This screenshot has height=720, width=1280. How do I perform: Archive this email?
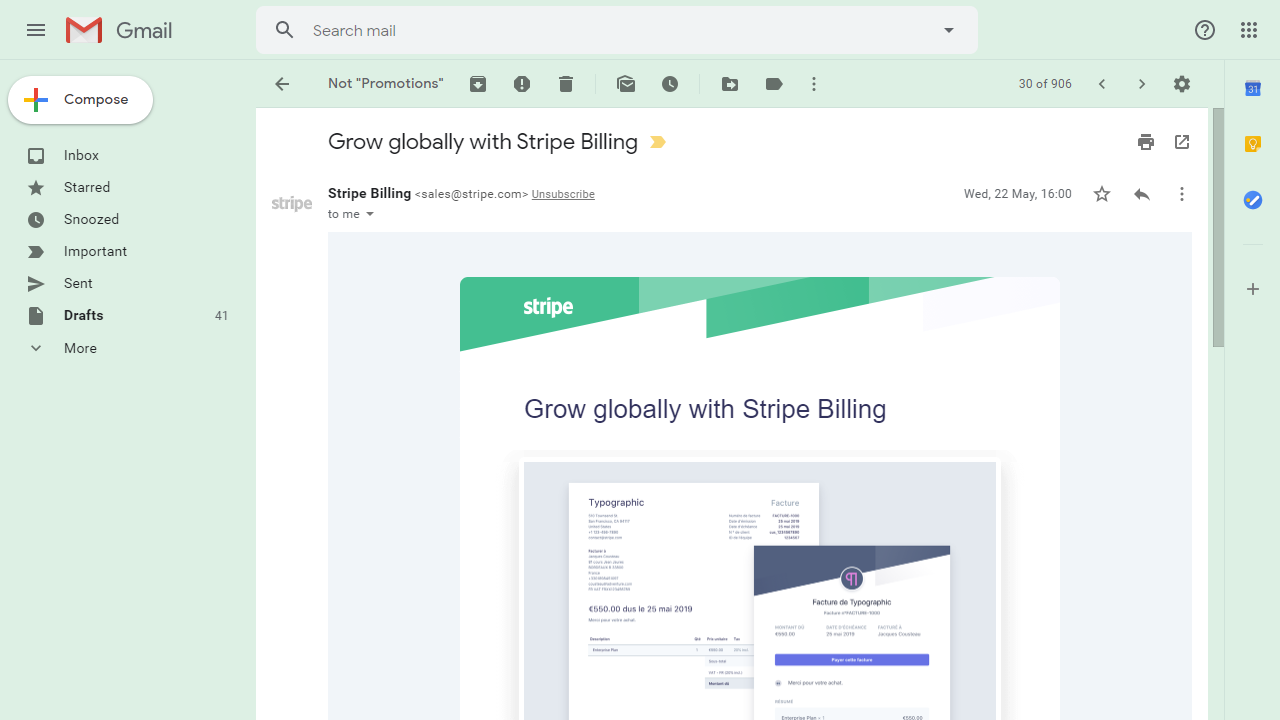point(478,84)
